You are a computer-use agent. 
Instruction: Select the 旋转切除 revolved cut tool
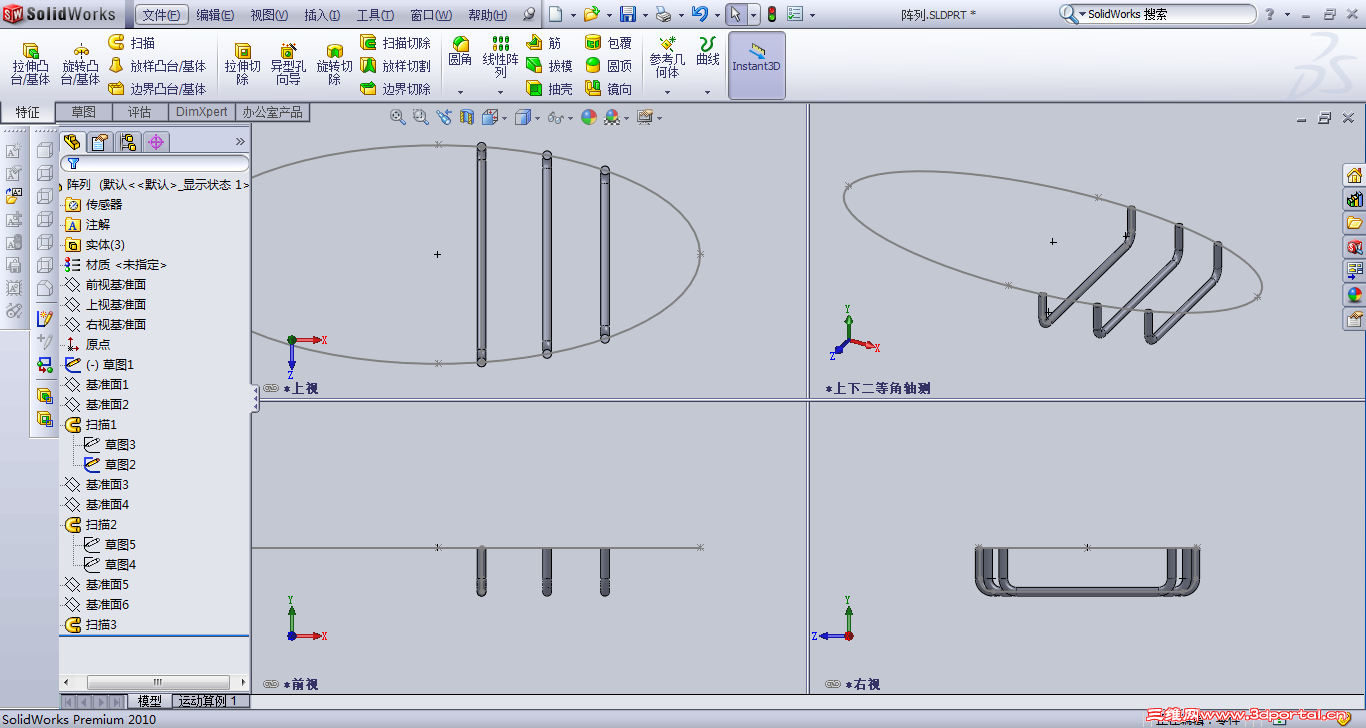coord(334,64)
